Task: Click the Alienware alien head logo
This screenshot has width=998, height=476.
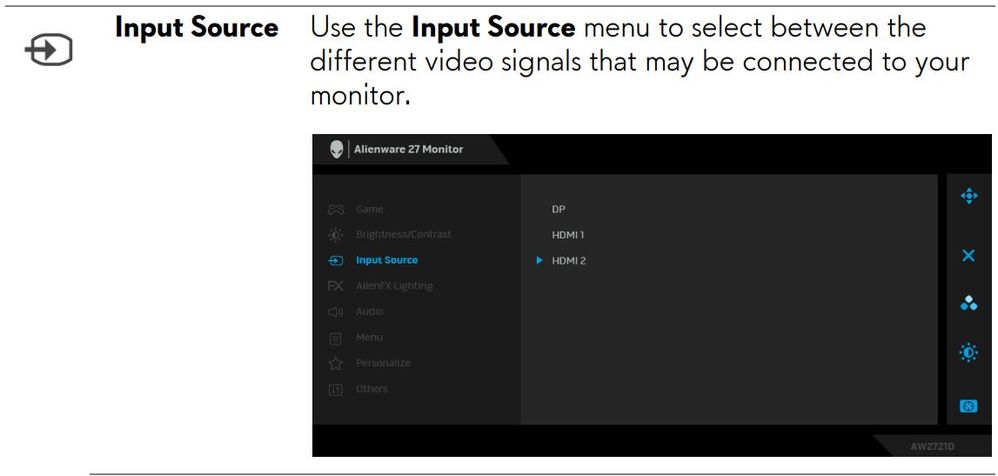Action: pos(337,149)
